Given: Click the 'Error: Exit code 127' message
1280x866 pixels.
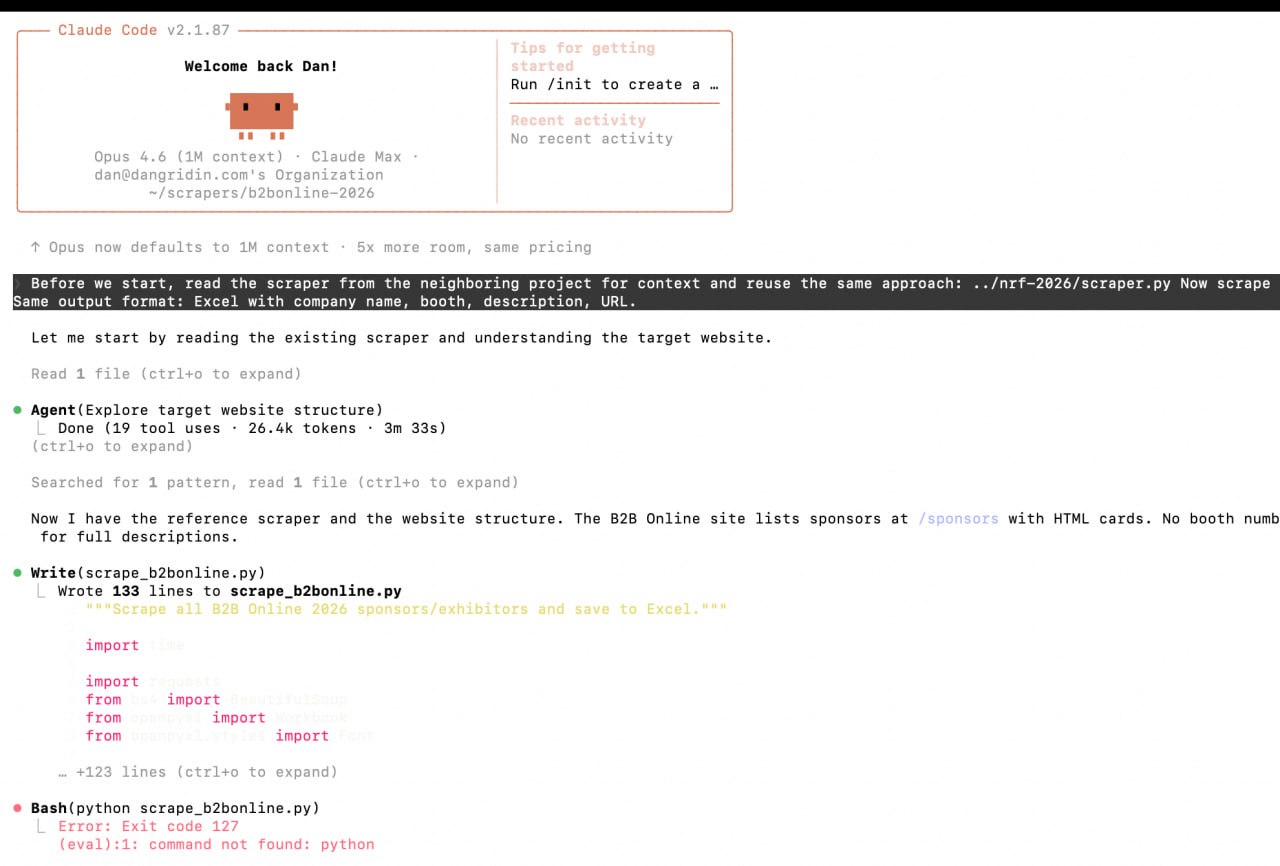Looking at the screenshot, I should point(148,826).
